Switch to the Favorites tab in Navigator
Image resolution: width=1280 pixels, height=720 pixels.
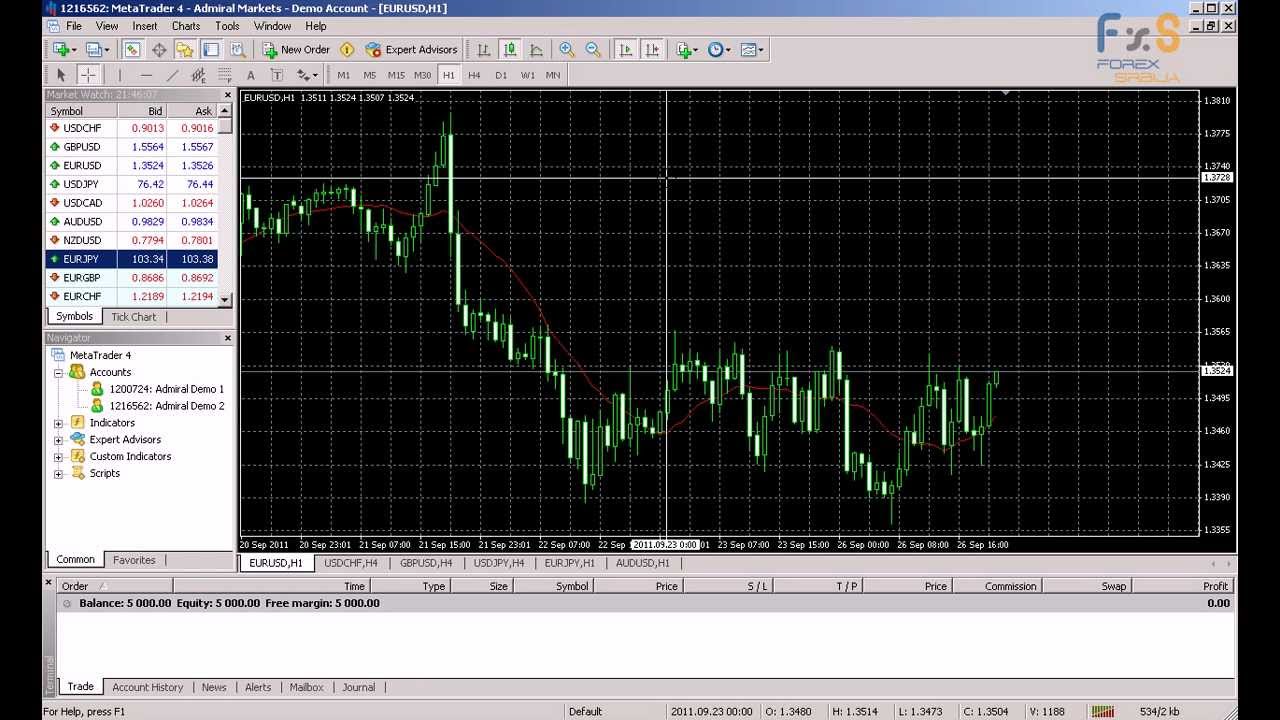pyautogui.click(x=134, y=560)
